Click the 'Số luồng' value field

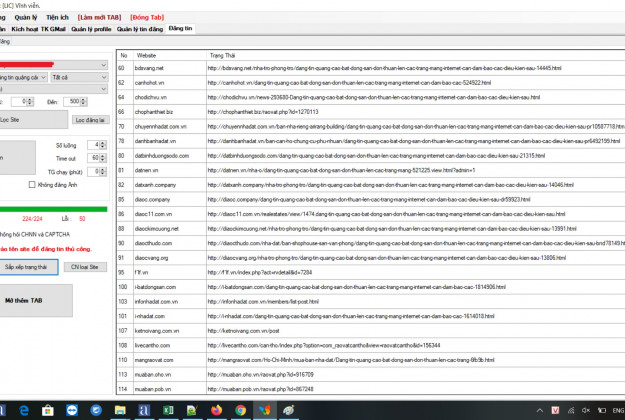tap(94, 145)
